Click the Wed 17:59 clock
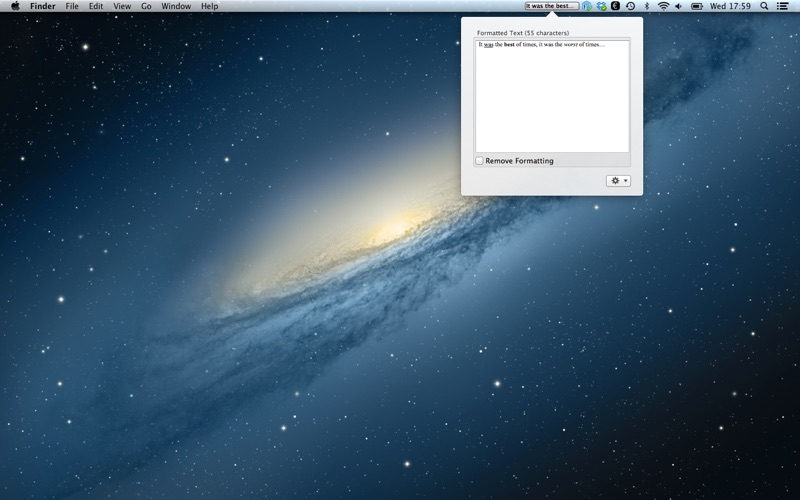Viewport: 800px width, 500px height. tap(730, 6)
